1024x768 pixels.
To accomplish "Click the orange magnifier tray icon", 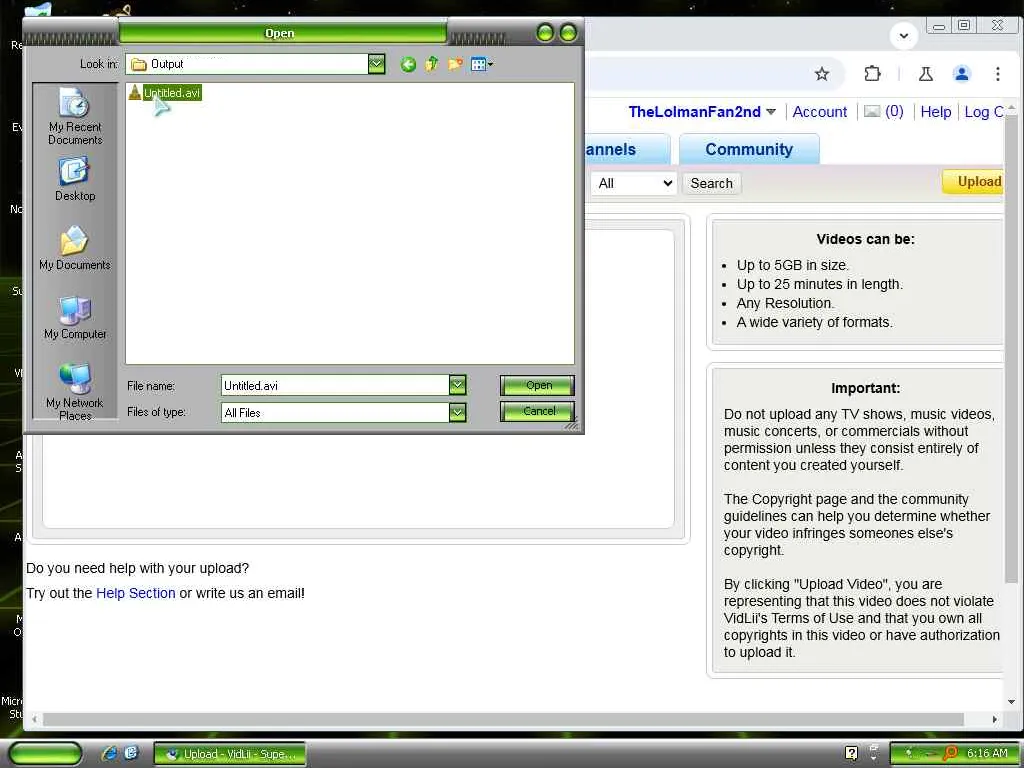I will [x=951, y=753].
